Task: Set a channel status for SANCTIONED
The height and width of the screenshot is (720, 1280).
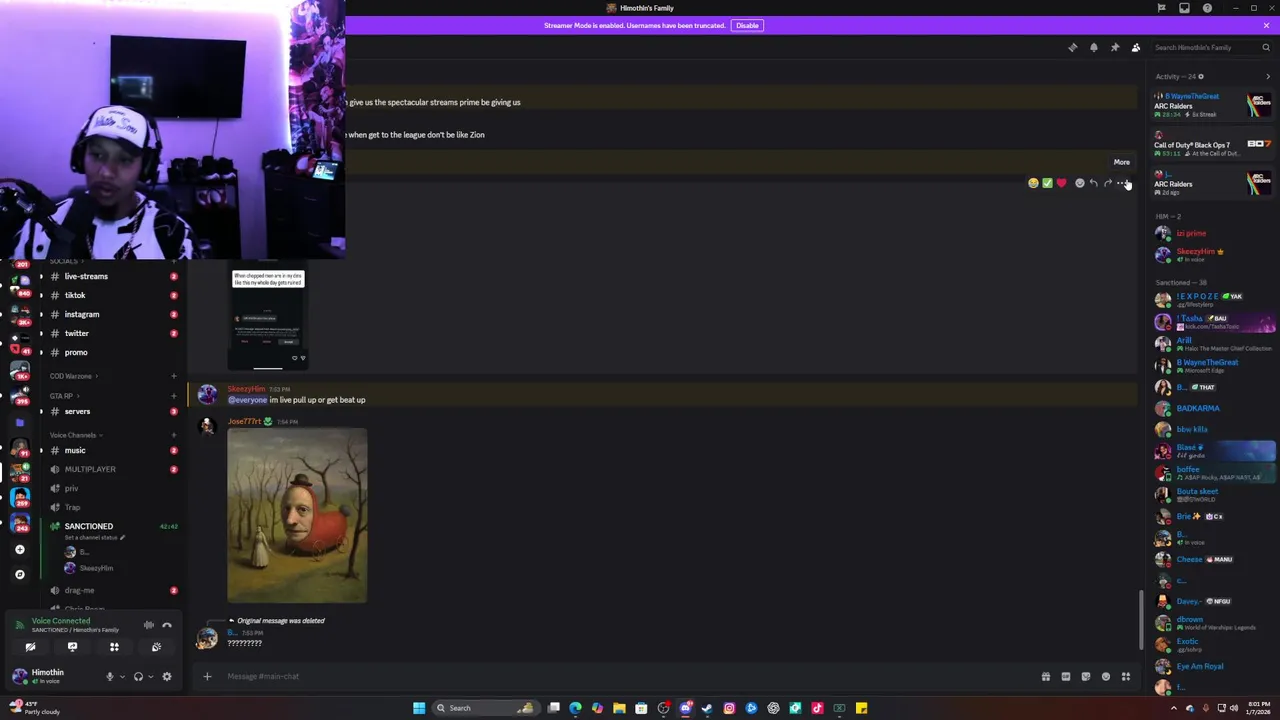Action: (x=94, y=538)
